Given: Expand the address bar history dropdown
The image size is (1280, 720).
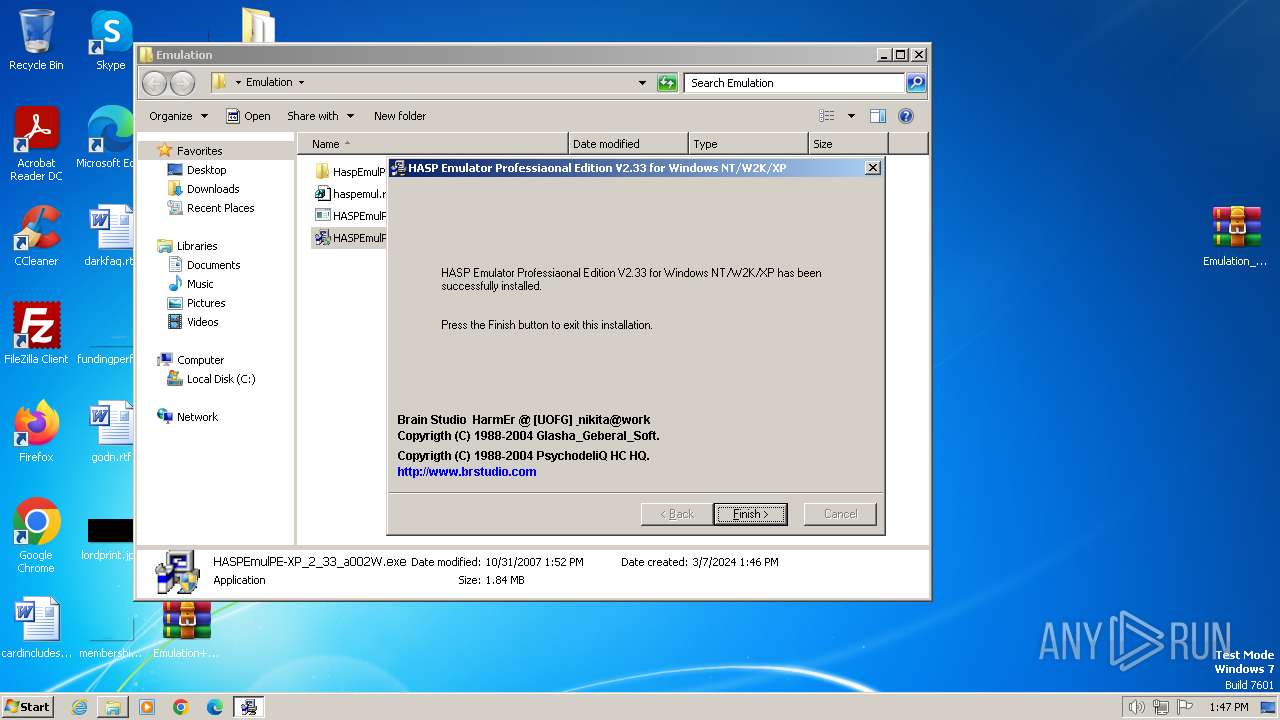Looking at the screenshot, I should 642,83.
